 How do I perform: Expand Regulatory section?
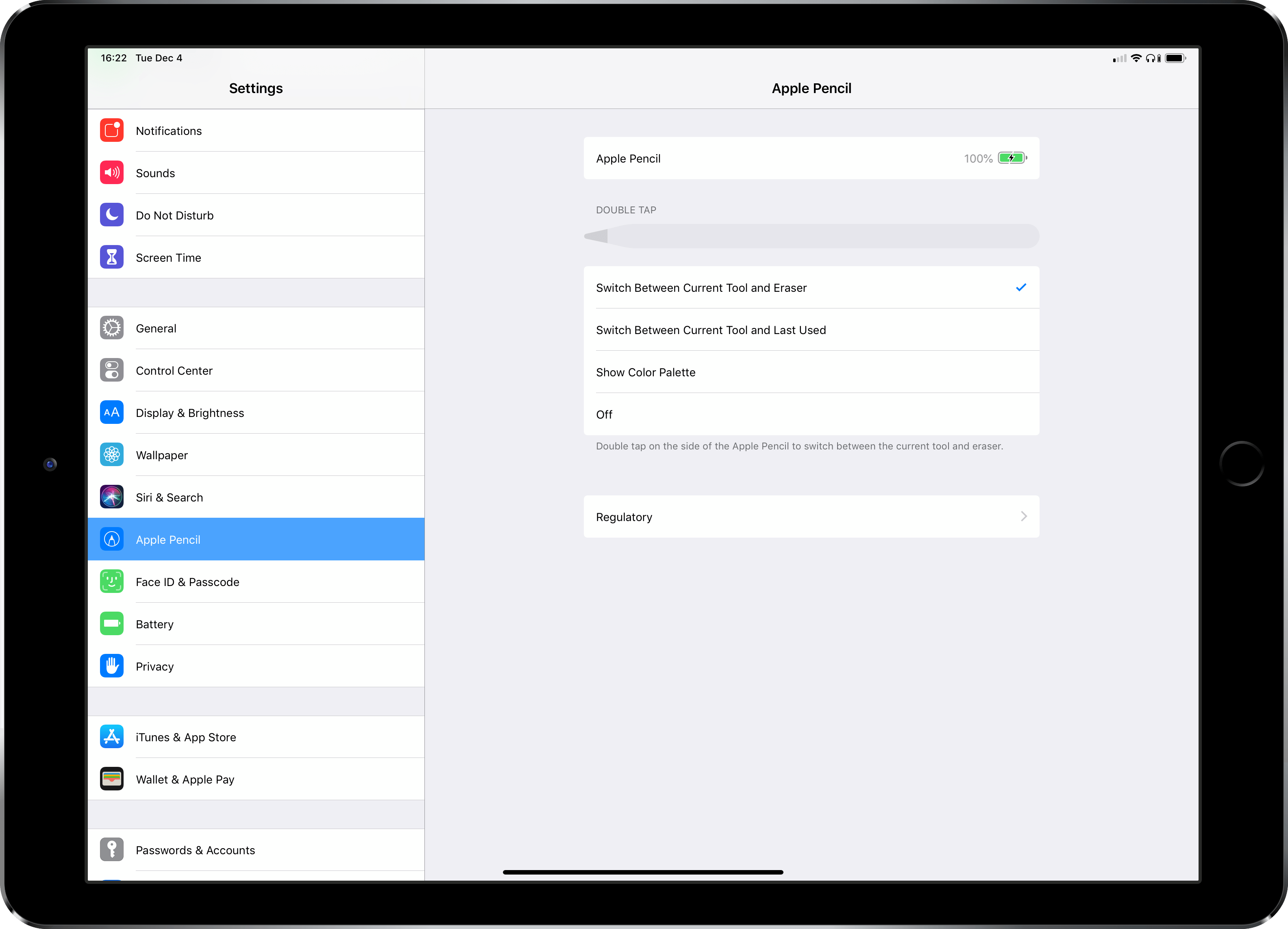(x=812, y=516)
